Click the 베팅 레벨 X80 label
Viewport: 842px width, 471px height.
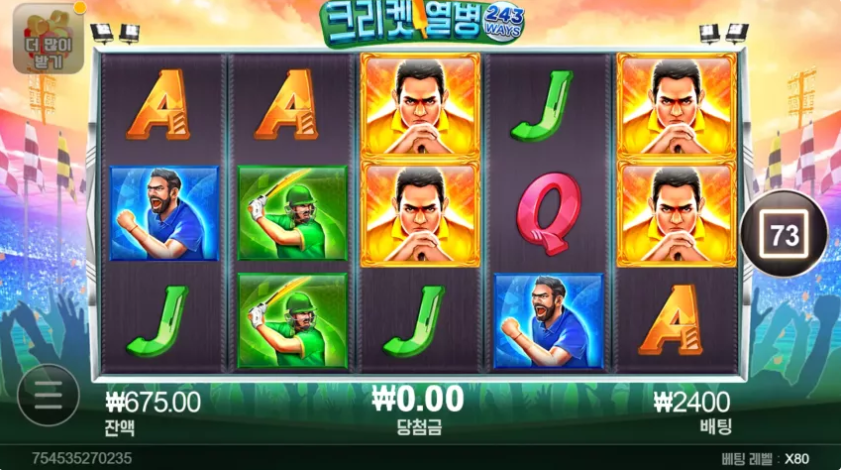(765, 459)
